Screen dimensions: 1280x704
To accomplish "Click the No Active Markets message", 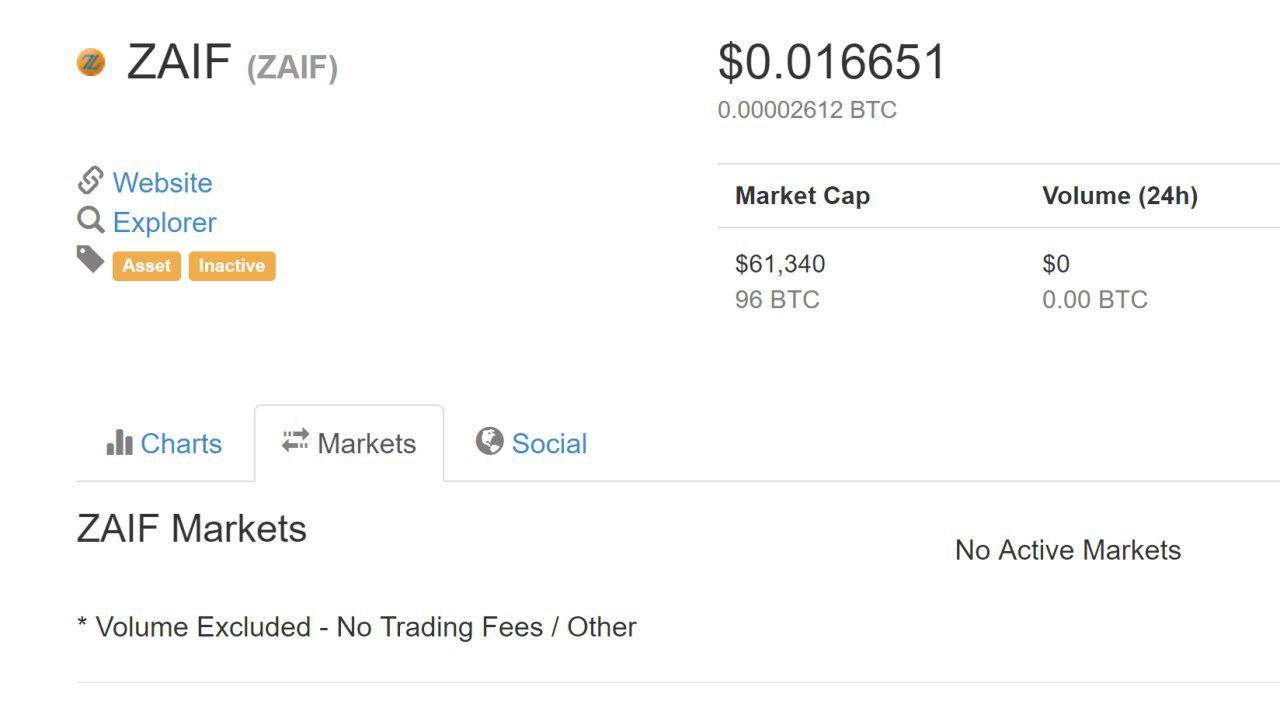I will point(1068,550).
